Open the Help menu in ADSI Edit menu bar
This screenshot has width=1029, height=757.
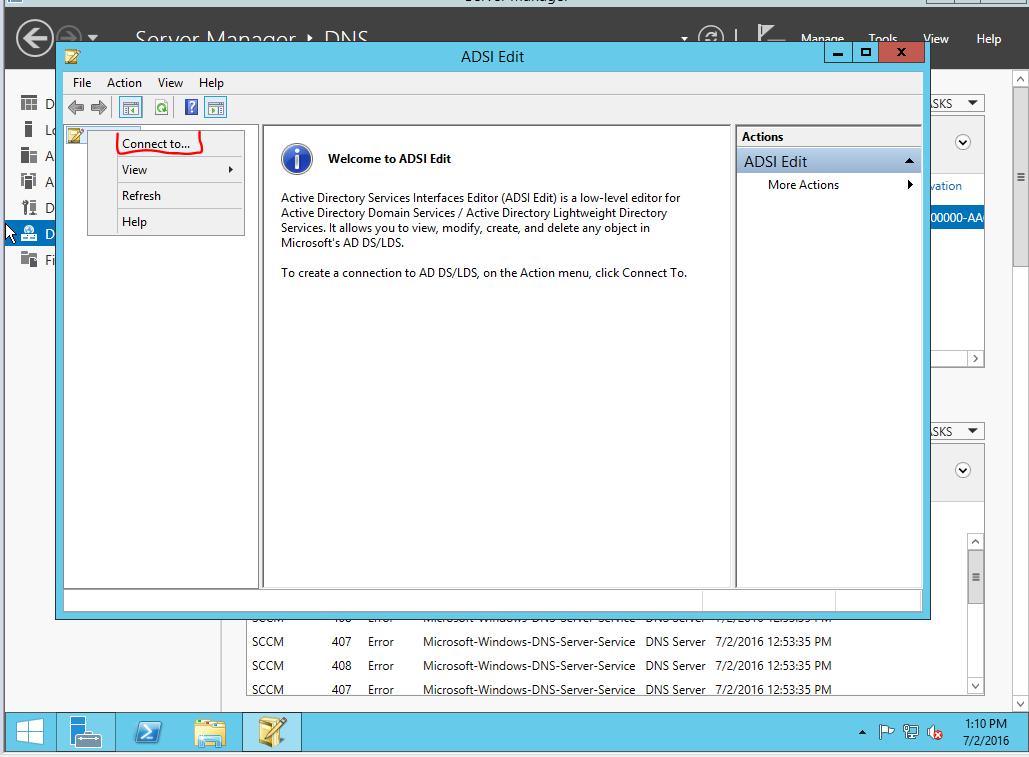coord(211,83)
